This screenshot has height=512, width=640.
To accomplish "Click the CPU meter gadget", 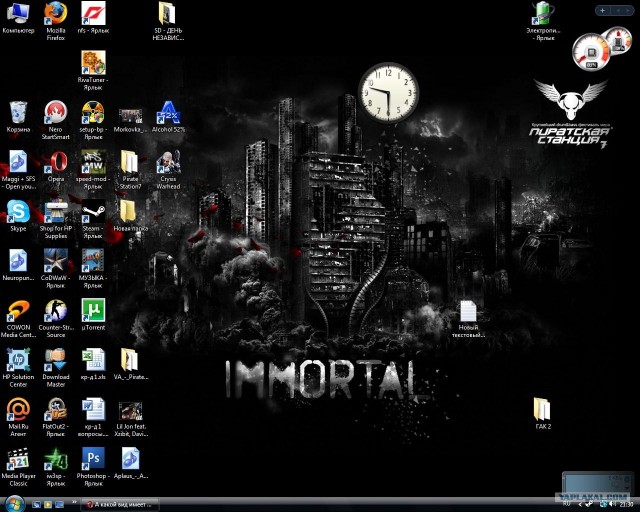I will 591,52.
